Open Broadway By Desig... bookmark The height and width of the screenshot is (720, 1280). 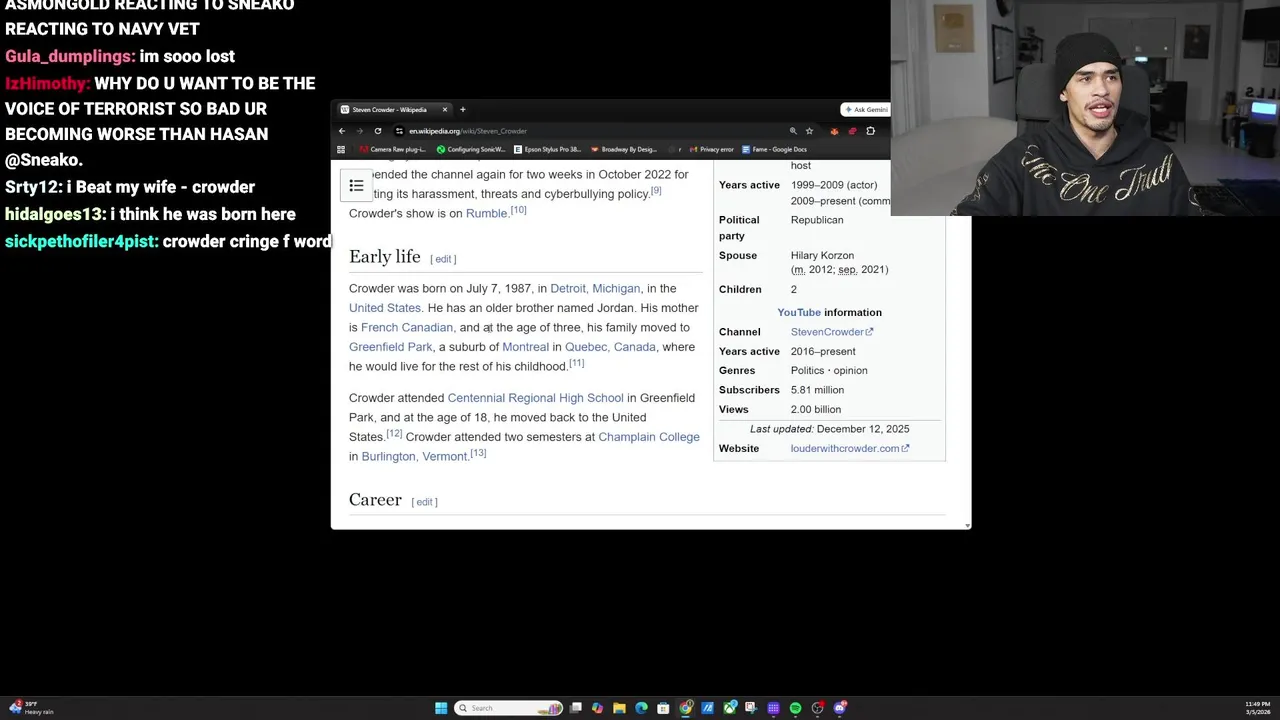coord(624,149)
